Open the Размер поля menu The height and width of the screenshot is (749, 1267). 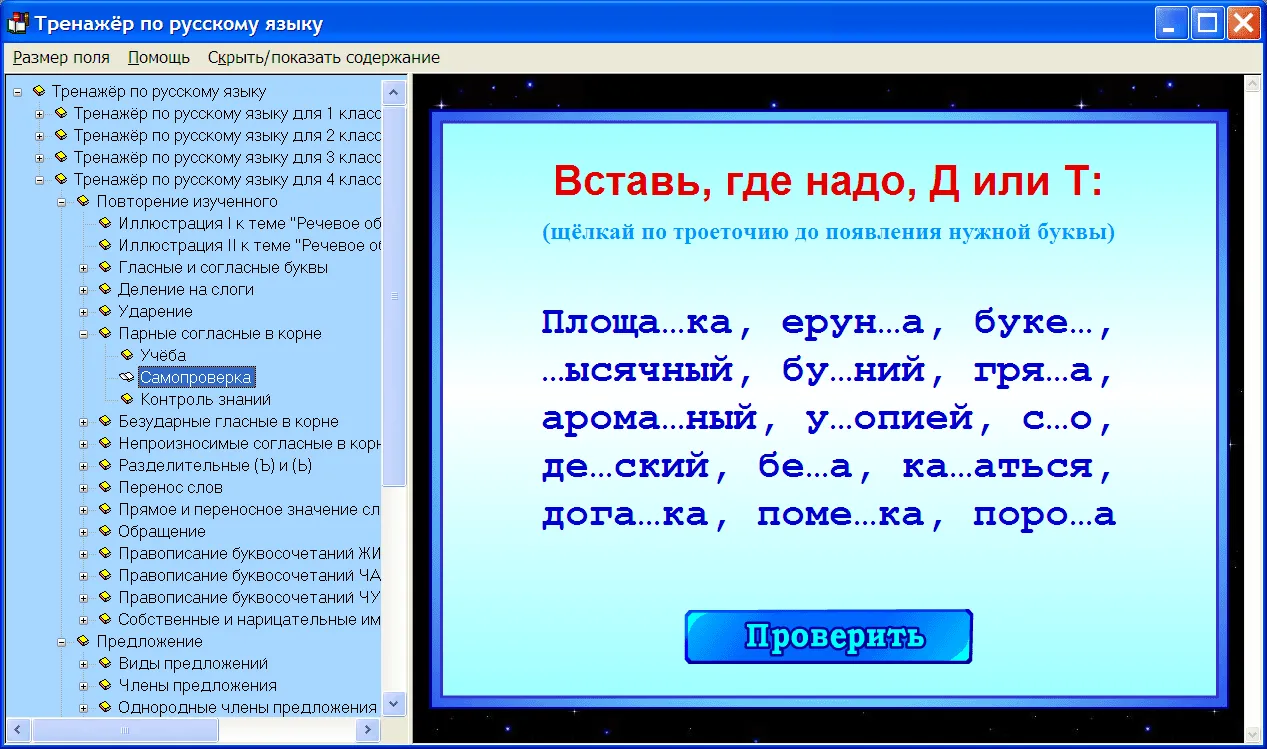[61, 58]
